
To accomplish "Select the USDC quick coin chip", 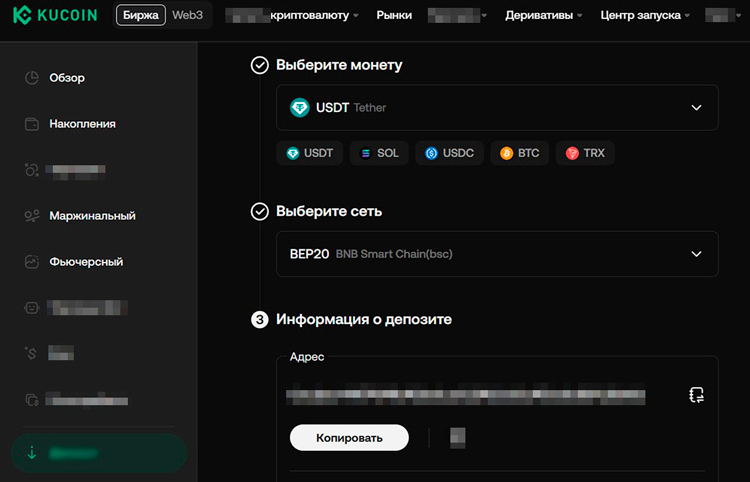I will point(450,153).
